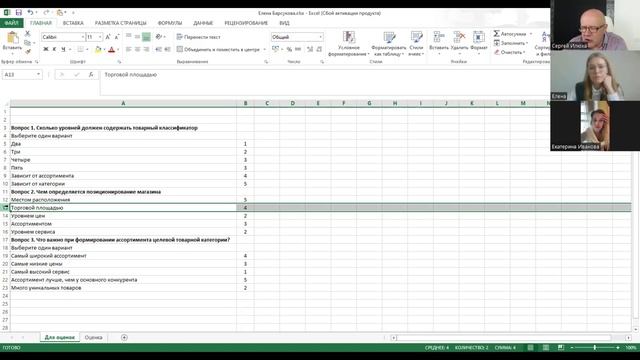Screen dimensions: 640x360
Task: Click the comma style (000) icon
Action: [298, 49]
